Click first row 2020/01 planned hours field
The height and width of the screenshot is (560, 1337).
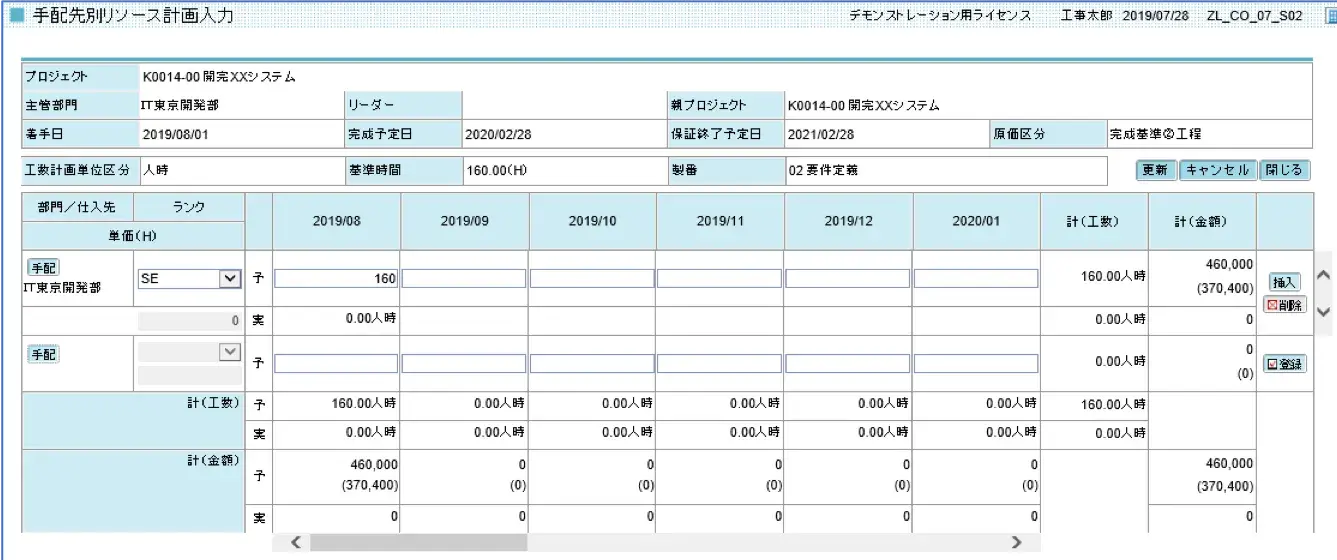[975, 279]
